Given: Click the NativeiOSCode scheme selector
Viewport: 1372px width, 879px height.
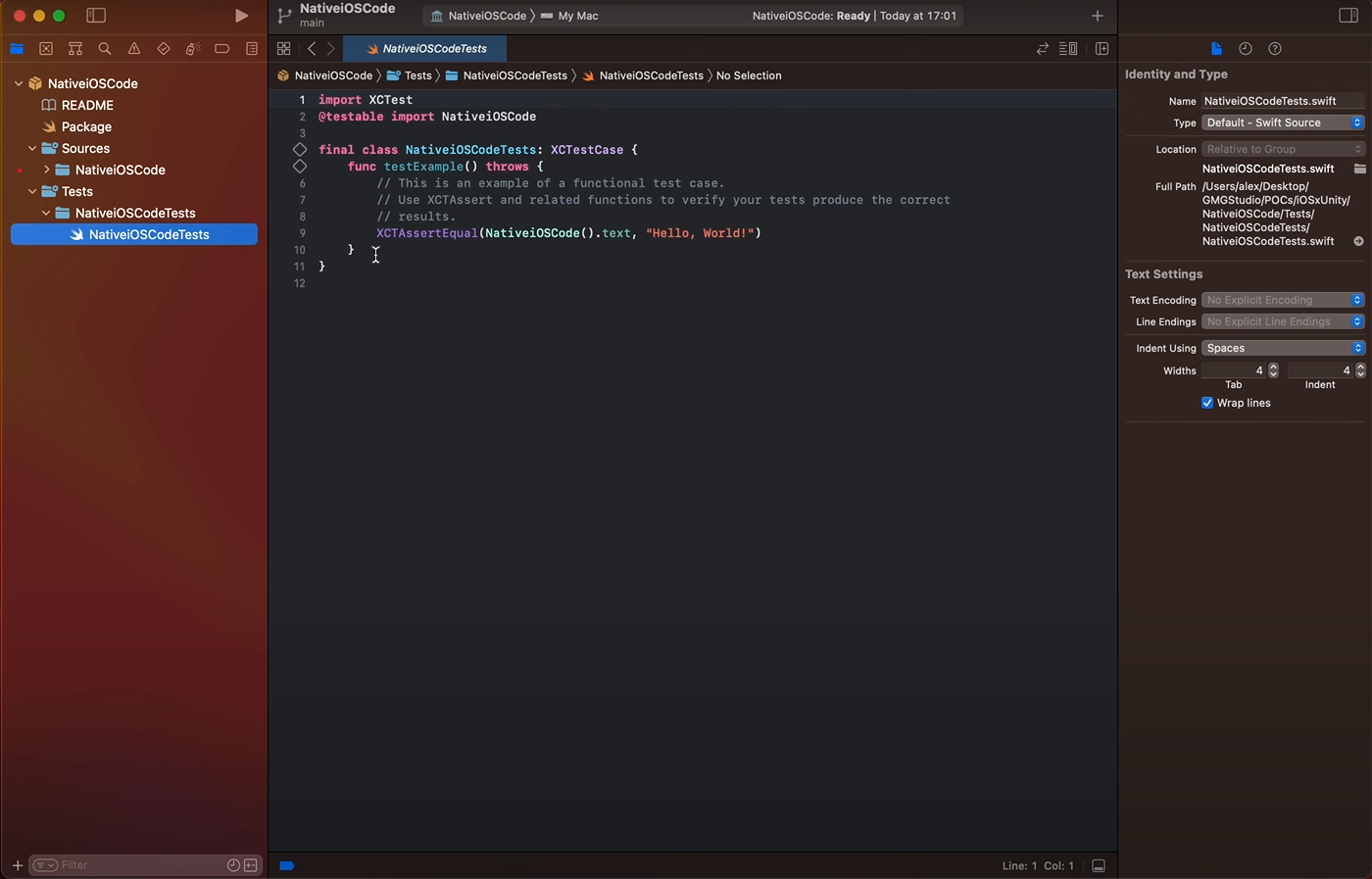Looking at the screenshot, I should (478, 16).
